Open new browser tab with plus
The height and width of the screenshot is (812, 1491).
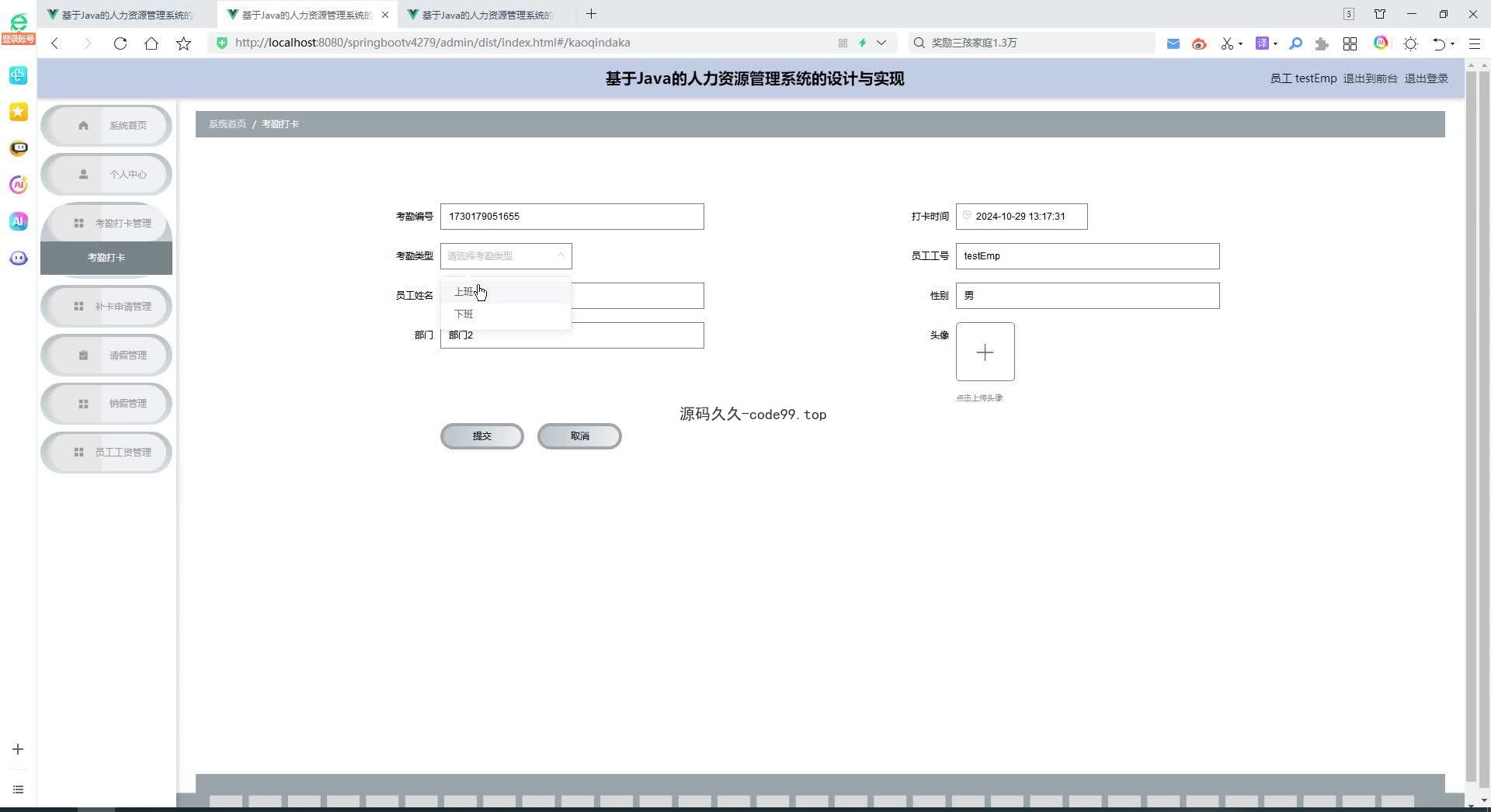coord(591,14)
